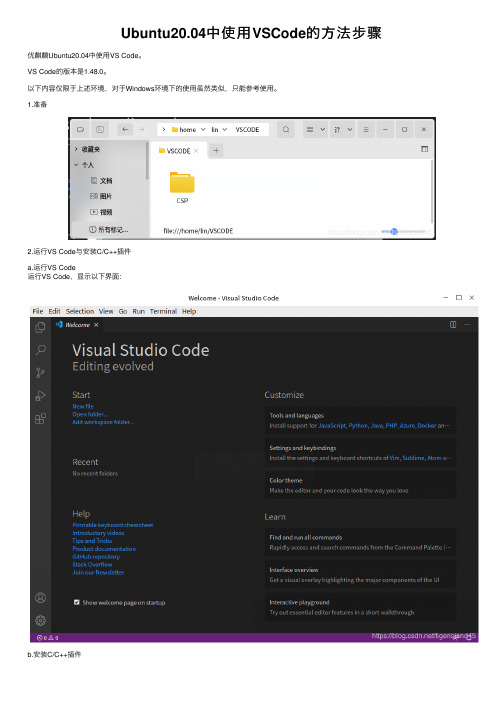Click the terminal icon in file manager toolbar
This screenshot has width=504, height=713.
100,130
